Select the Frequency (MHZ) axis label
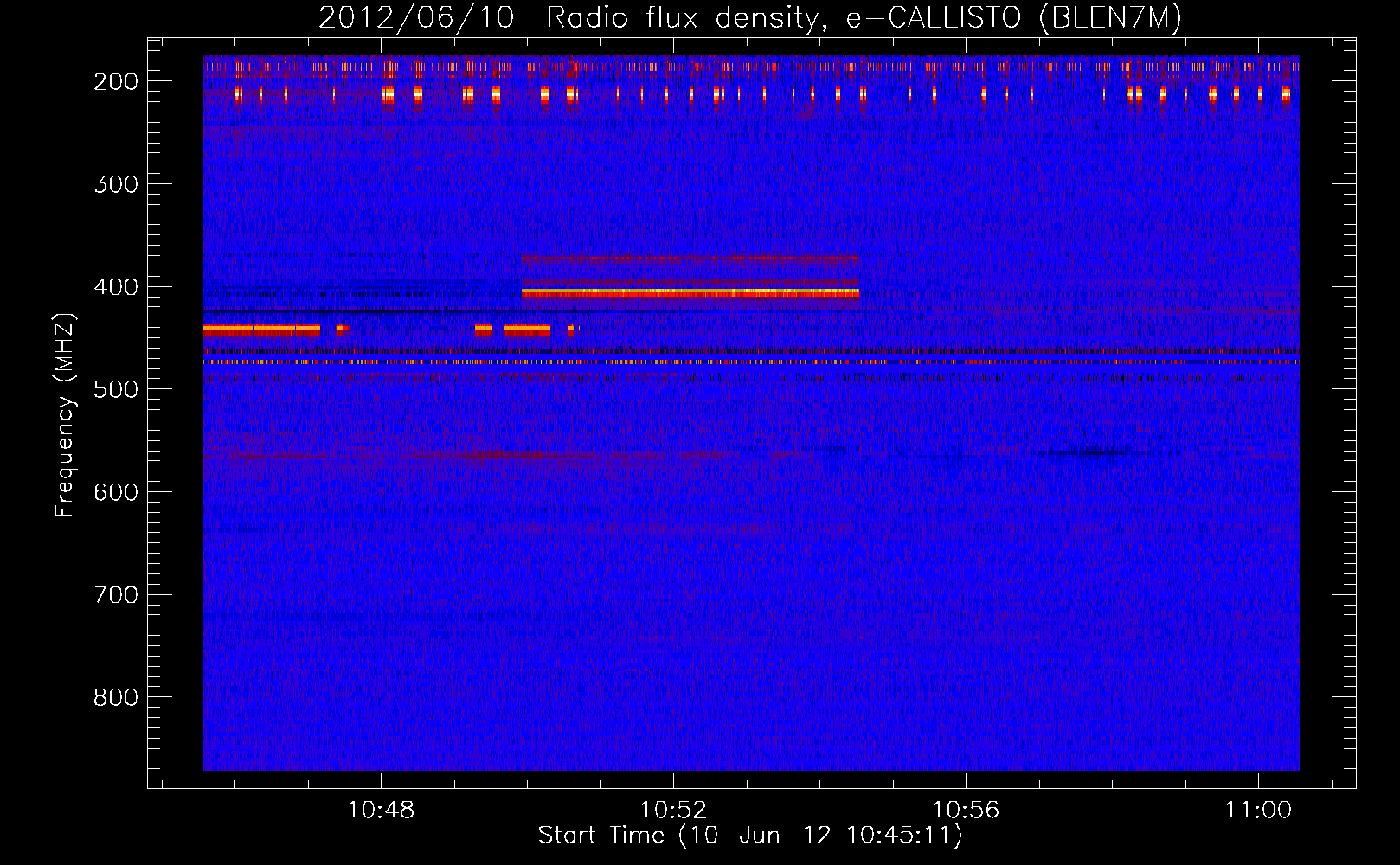 pyautogui.click(x=65, y=414)
